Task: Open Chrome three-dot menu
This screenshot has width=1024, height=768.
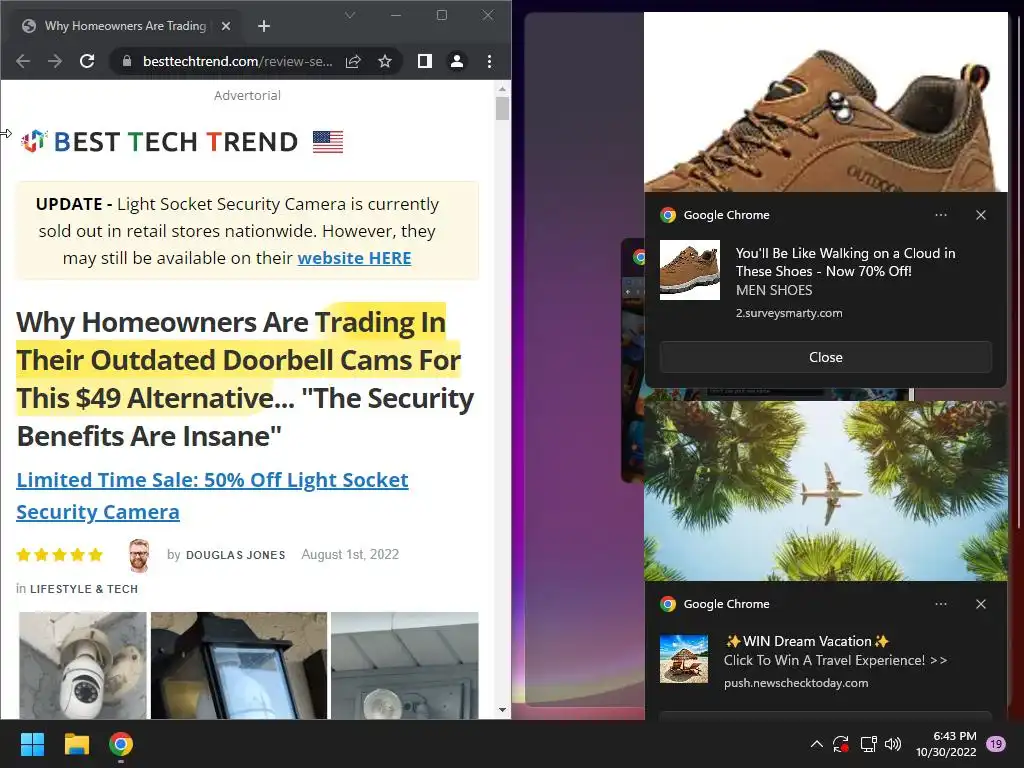Action: pyautogui.click(x=489, y=61)
